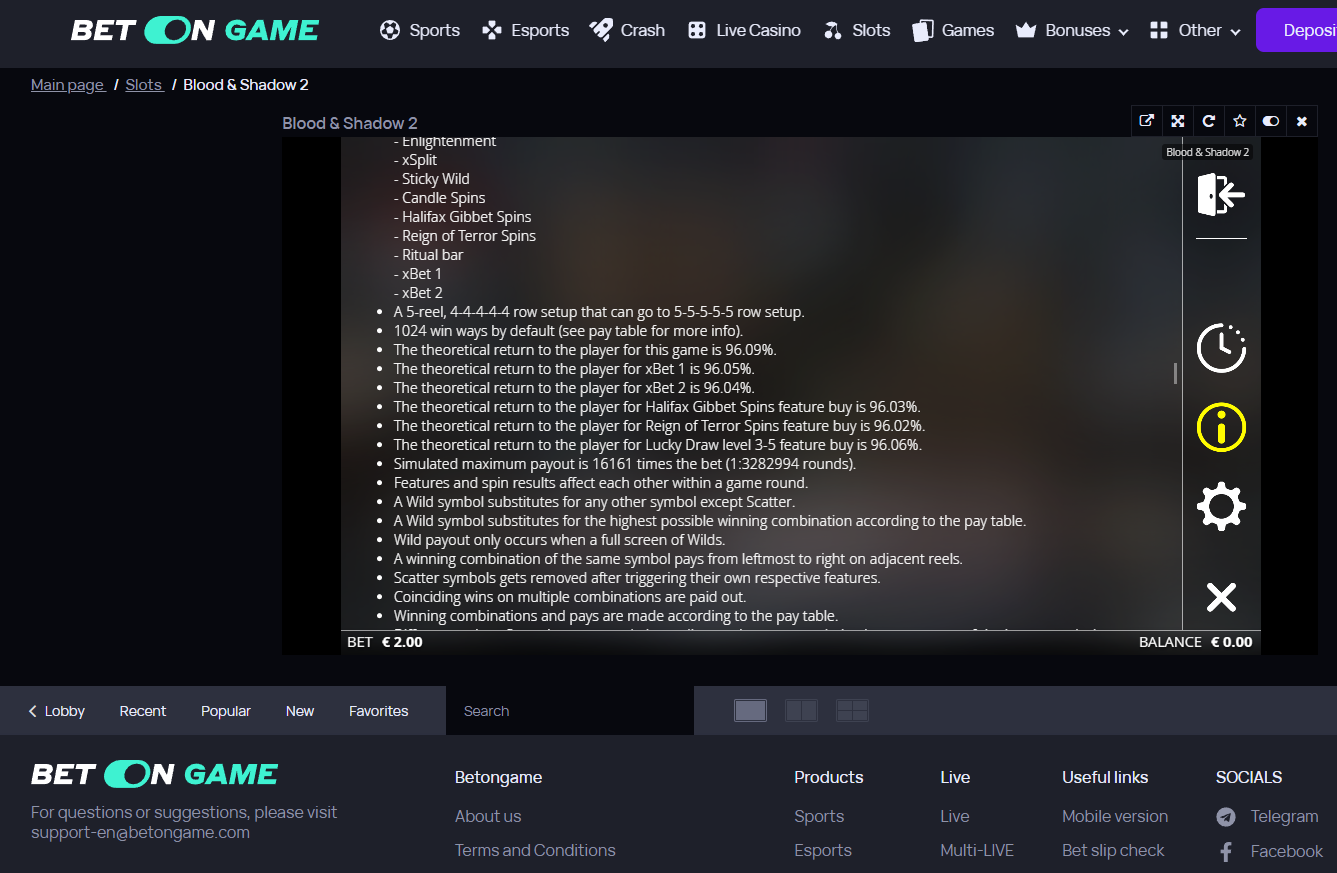Select single game view layout
The width and height of the screenshot is (1337, 873).
click(x=750, y=710)
